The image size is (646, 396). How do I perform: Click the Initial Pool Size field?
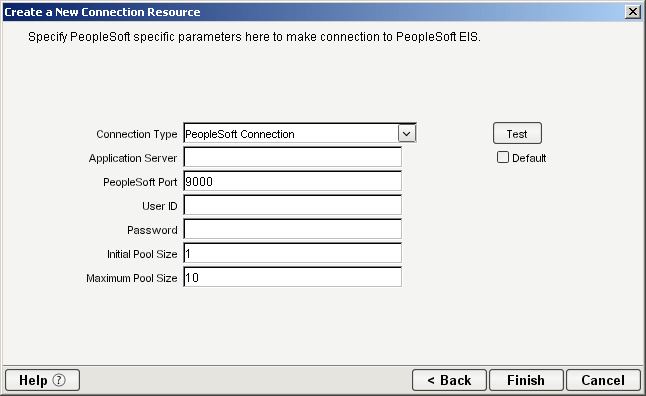(x=293, y=253)
